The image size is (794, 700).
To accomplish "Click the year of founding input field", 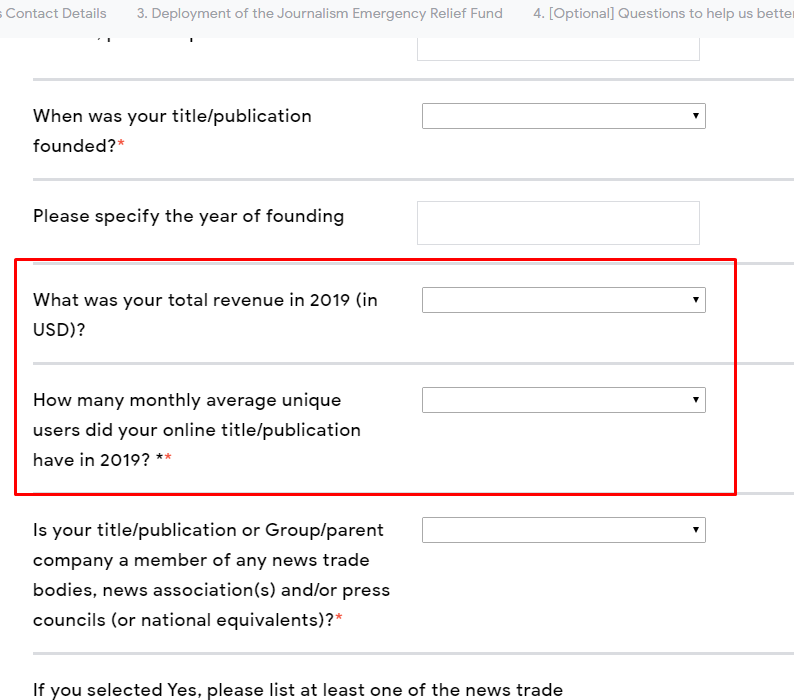I will tap(559, 223).
